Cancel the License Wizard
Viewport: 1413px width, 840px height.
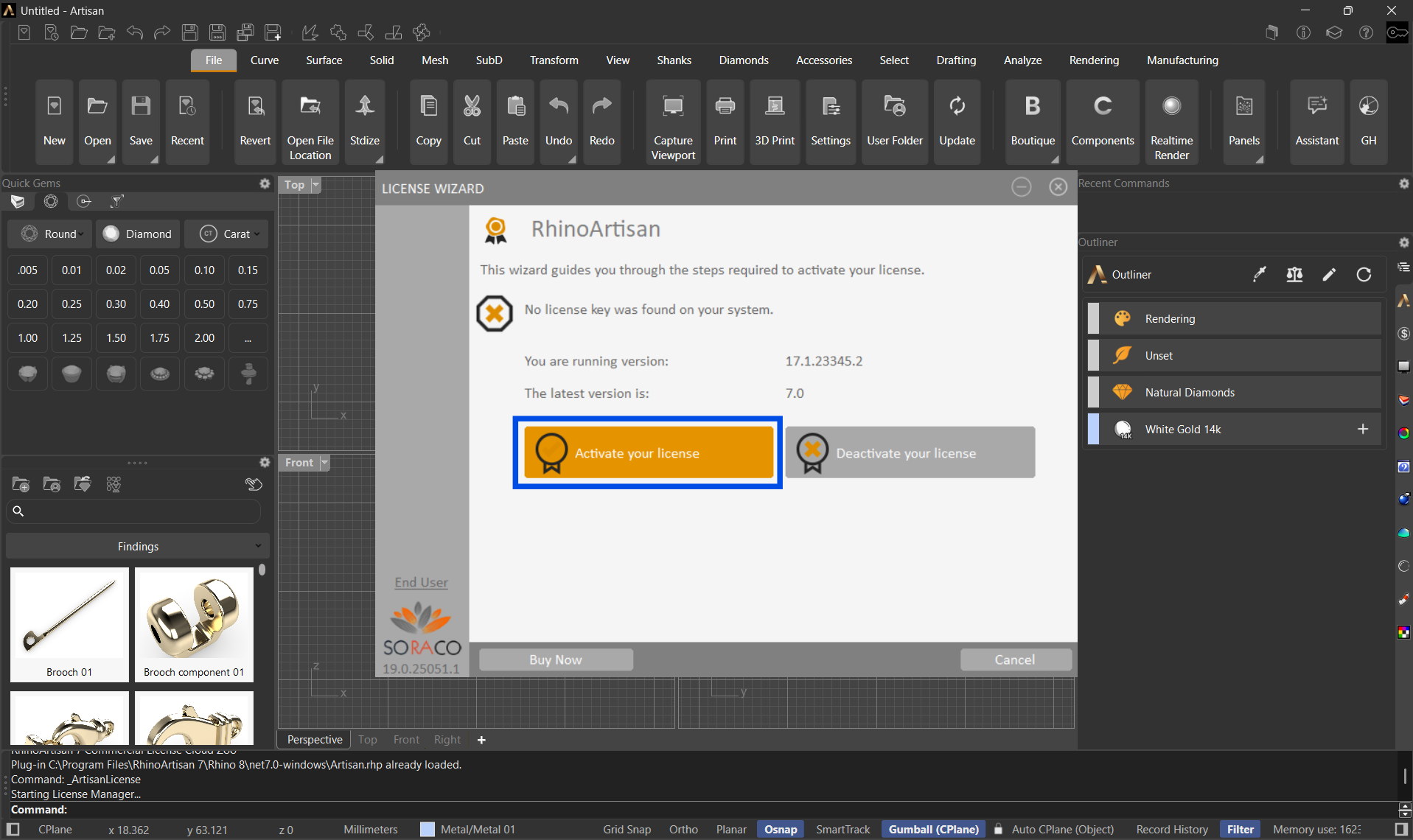pos(1015,659)
